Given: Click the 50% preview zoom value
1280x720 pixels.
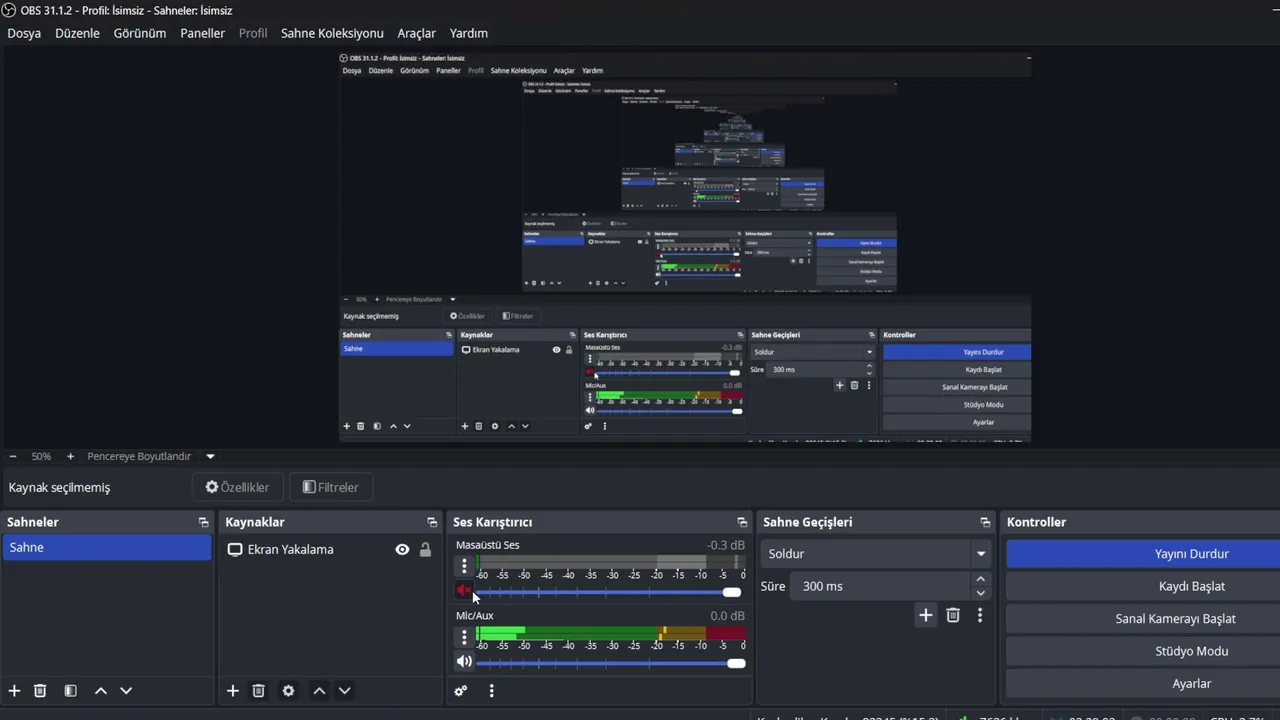Looking at the screenshot, I should 41,456.
